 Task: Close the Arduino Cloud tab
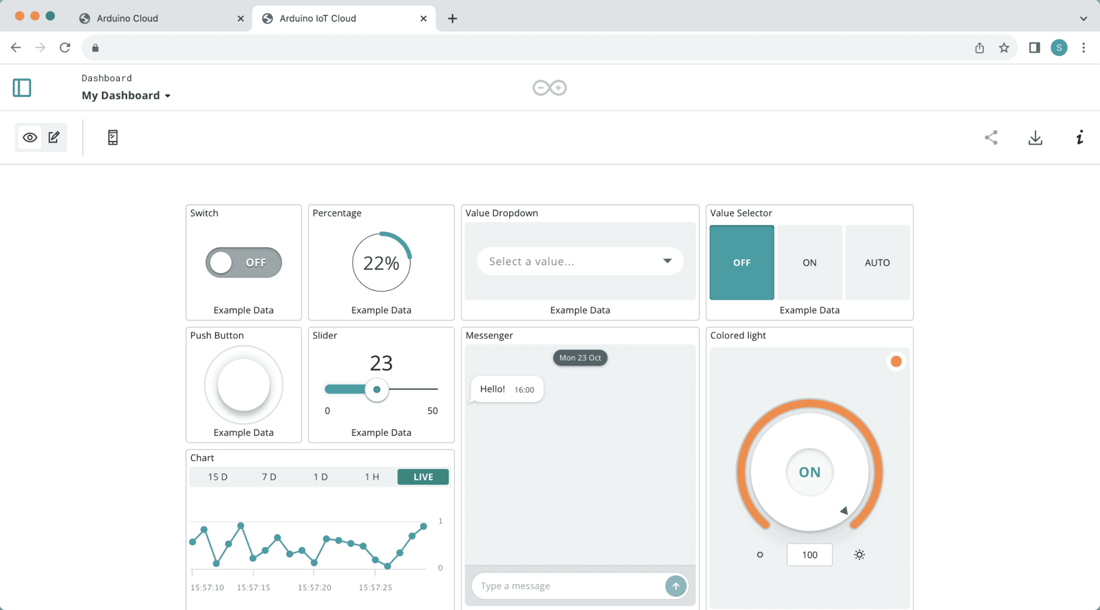[x=241, y=18]
